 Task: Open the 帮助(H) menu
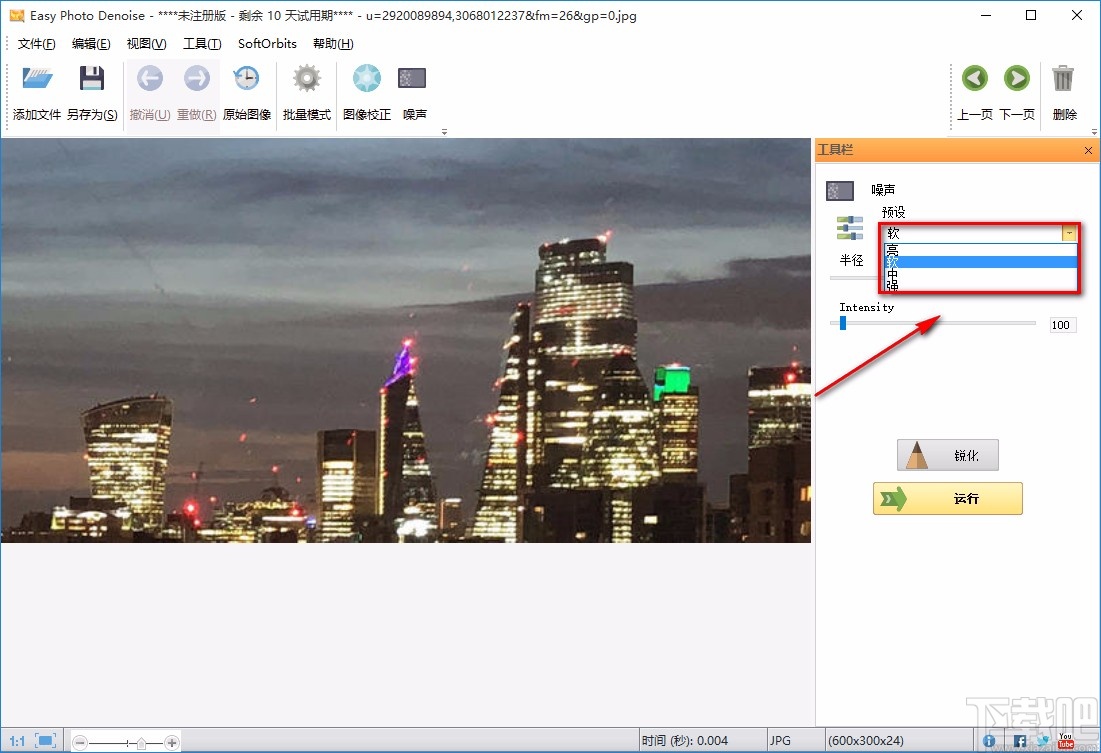click(x=333, y=44)
